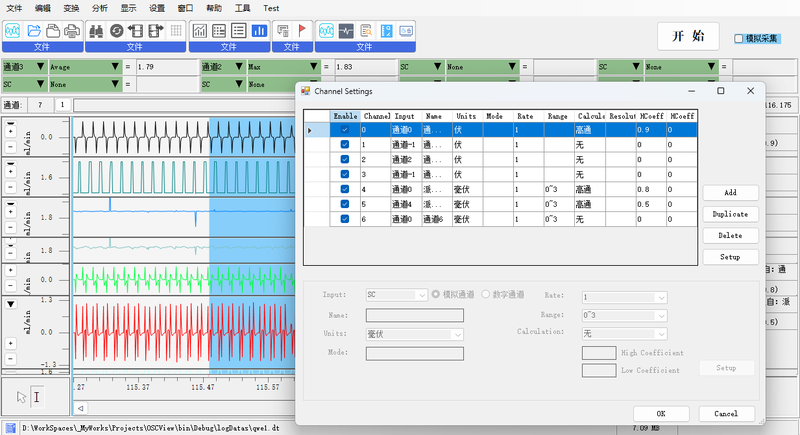Uncheck Enable for channel 4 row
The height and width of the screenshot is (435, 800).
tap(345, 189)
